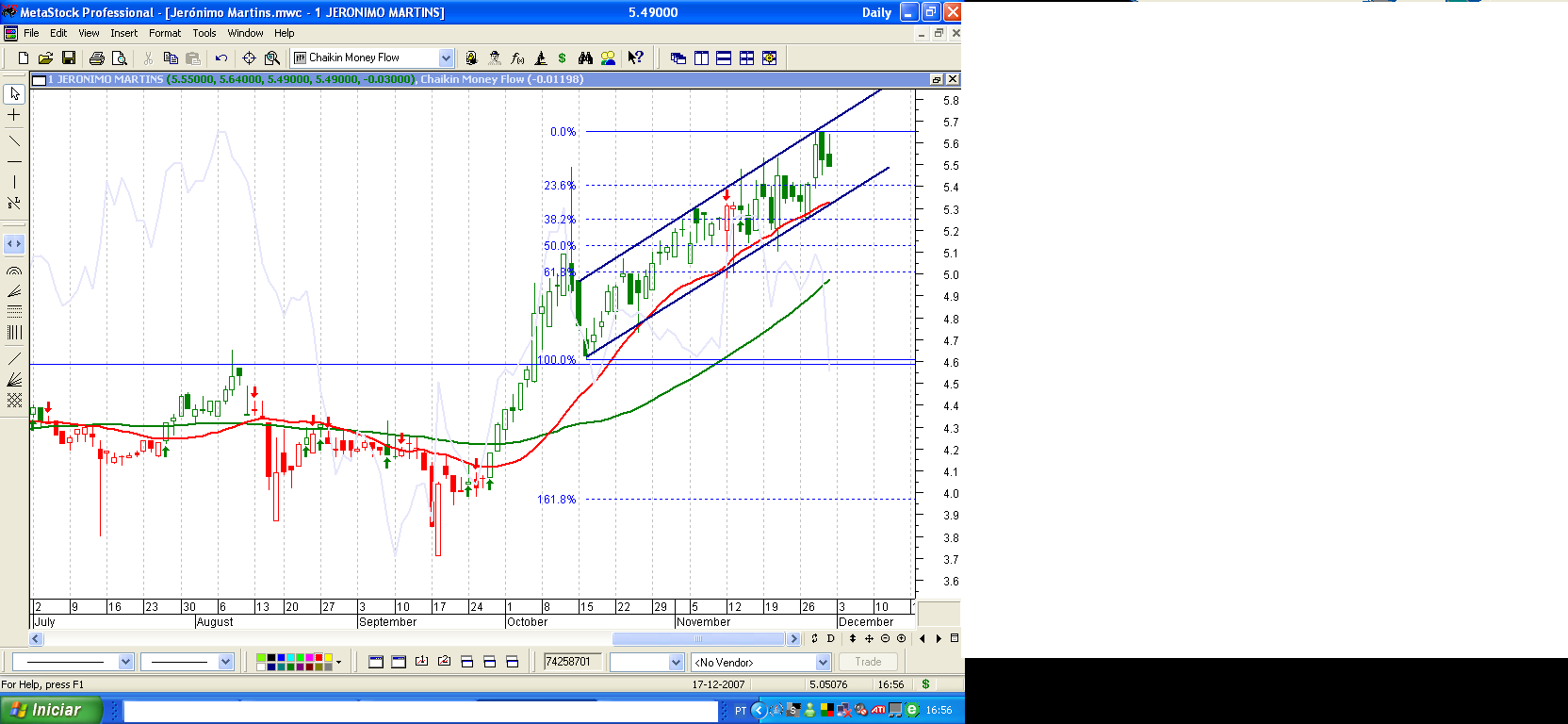Select the horizontal line tool
Image resolution: width=1568 pixels, height=724 pixels.
click(x=14, y=162)
